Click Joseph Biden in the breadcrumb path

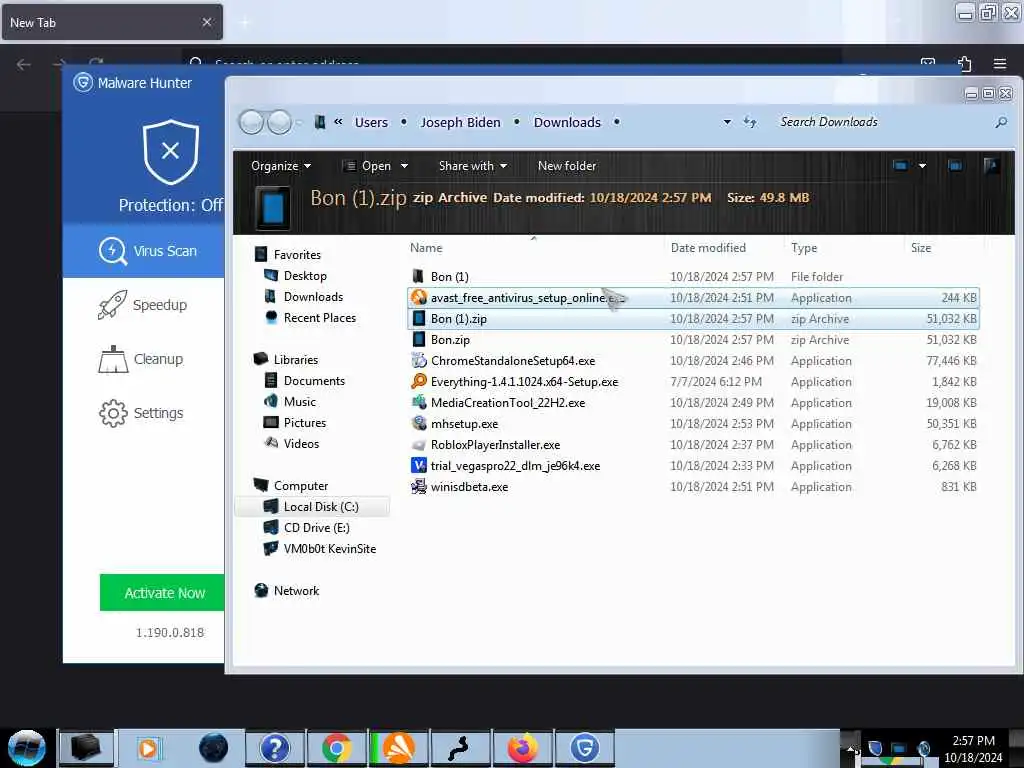pos(460,122)
